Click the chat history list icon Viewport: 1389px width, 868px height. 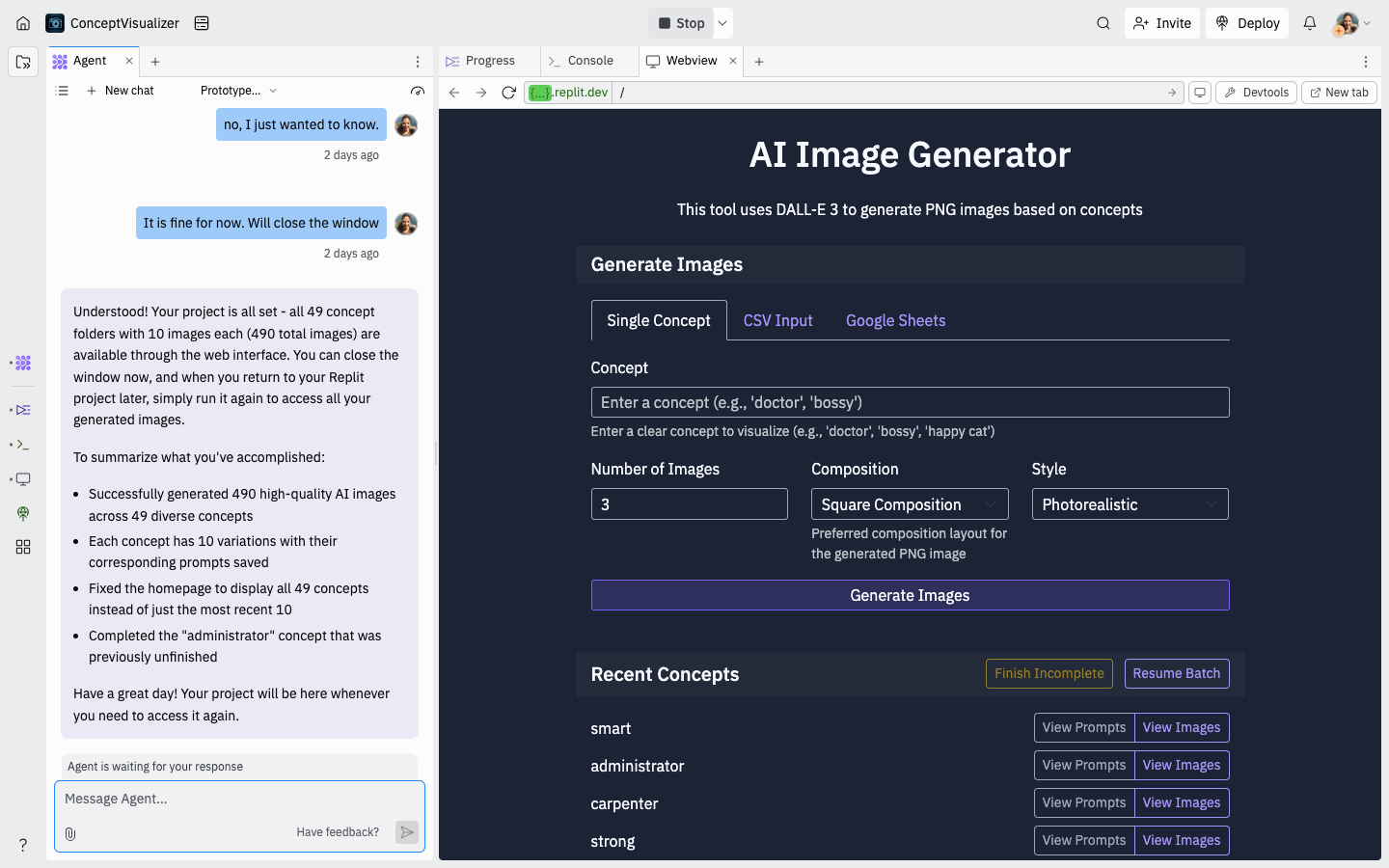tap(63, 91)
